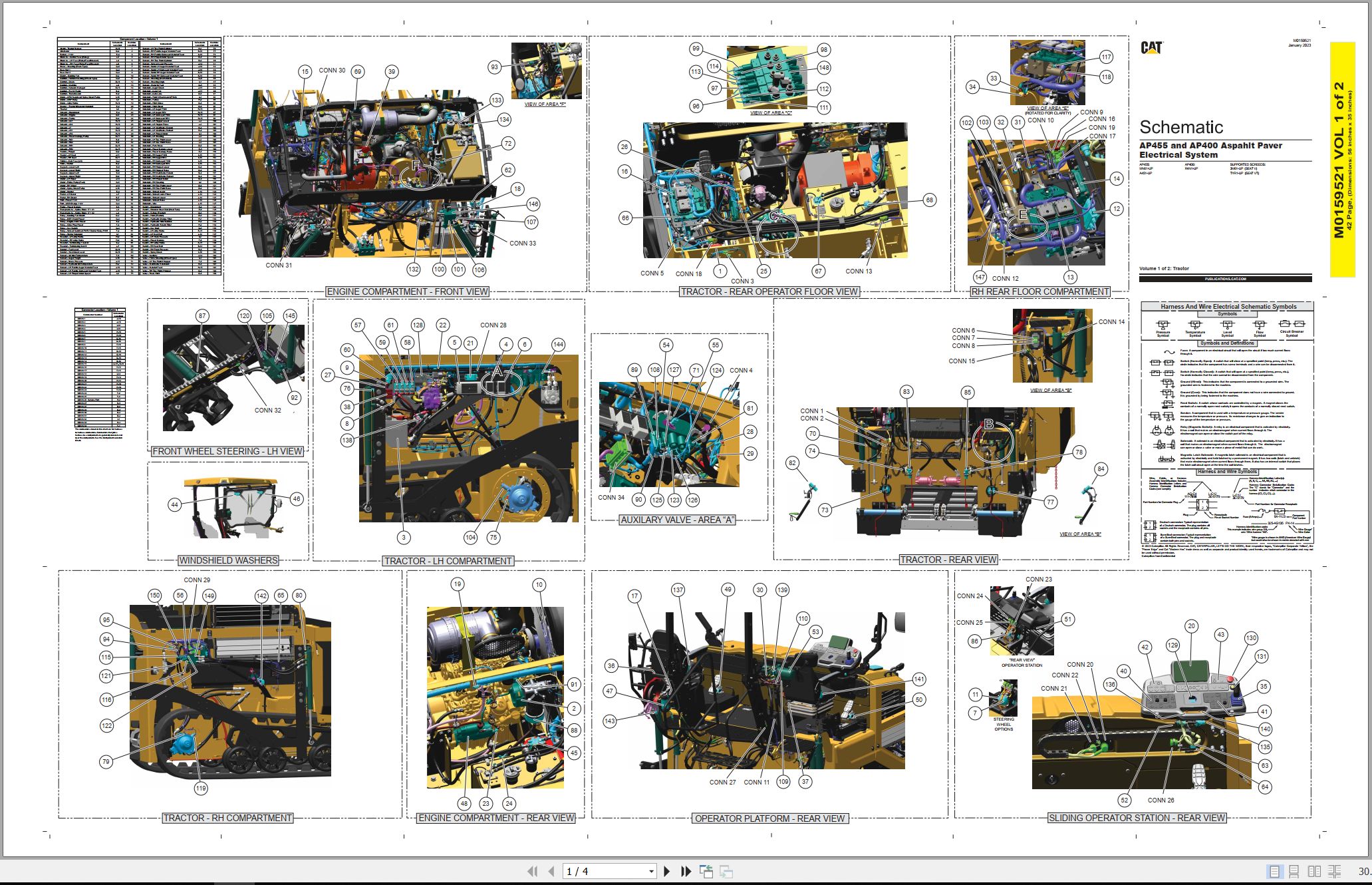This screenshot has height=885, width=1372.
Task: Click 'AUXILARY VALVE - AREA "A"' label
Action: pos(678,520)
